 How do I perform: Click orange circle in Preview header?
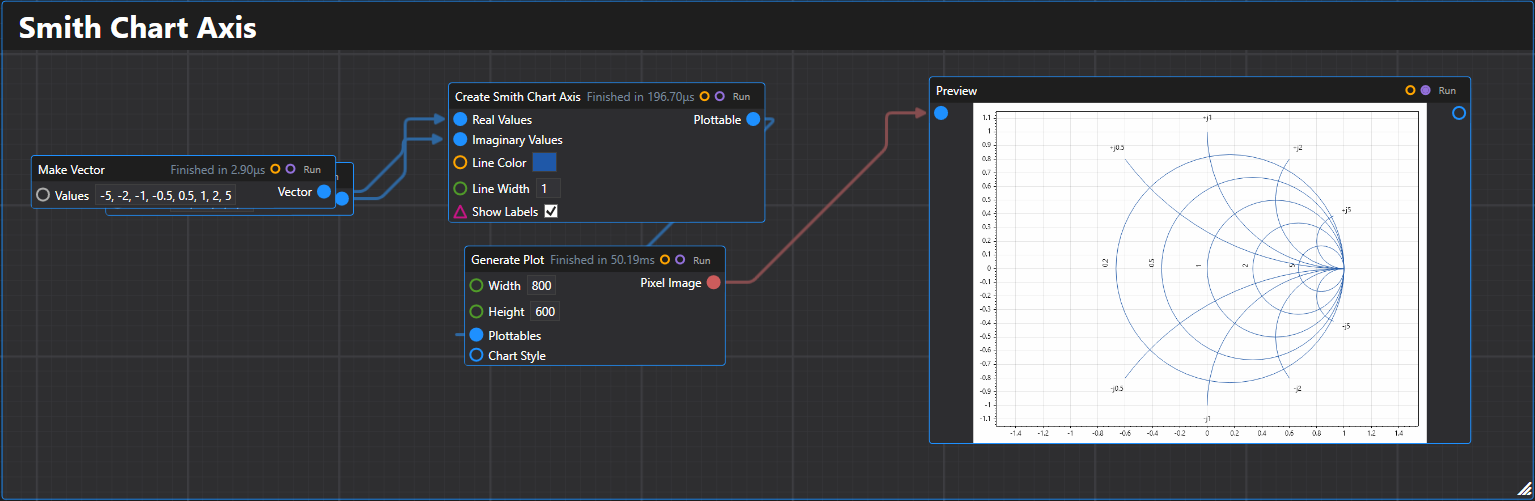(1411, 91)
